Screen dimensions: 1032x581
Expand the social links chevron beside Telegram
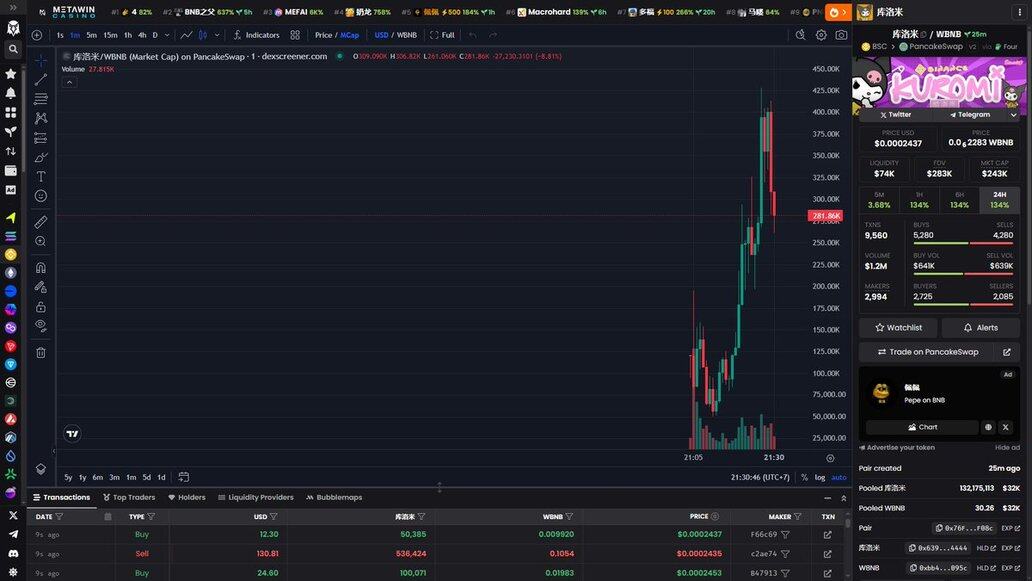[1013, 115]
